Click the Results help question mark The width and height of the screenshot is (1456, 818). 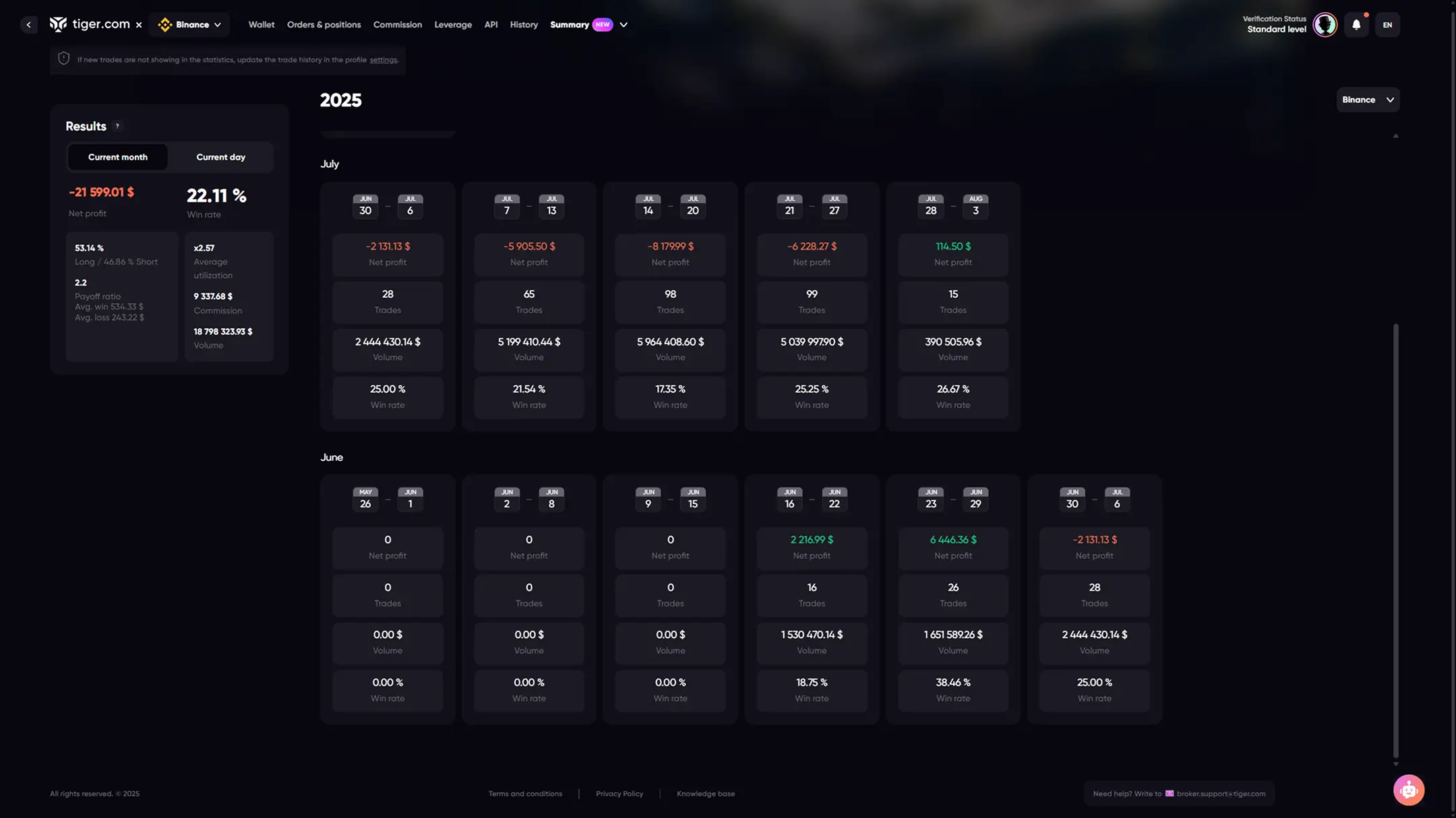(x=117, y=126)
